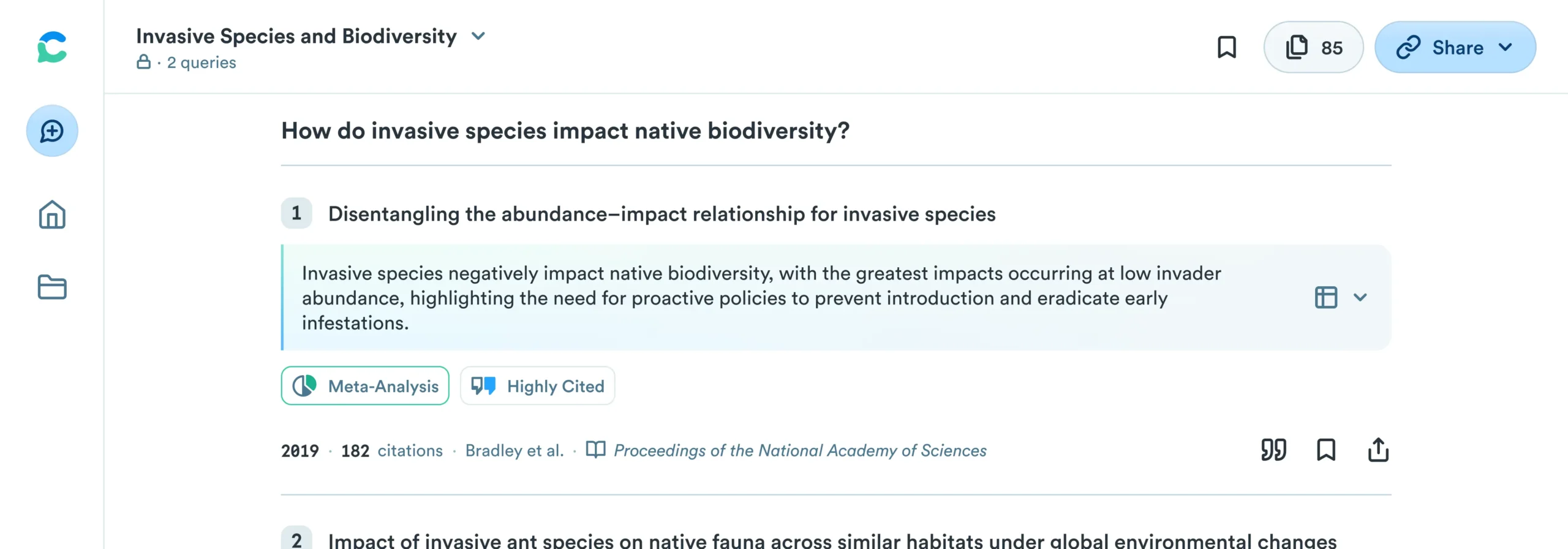Click the 2 queries label
1568x549 pixels.
(x=202, y=62)
